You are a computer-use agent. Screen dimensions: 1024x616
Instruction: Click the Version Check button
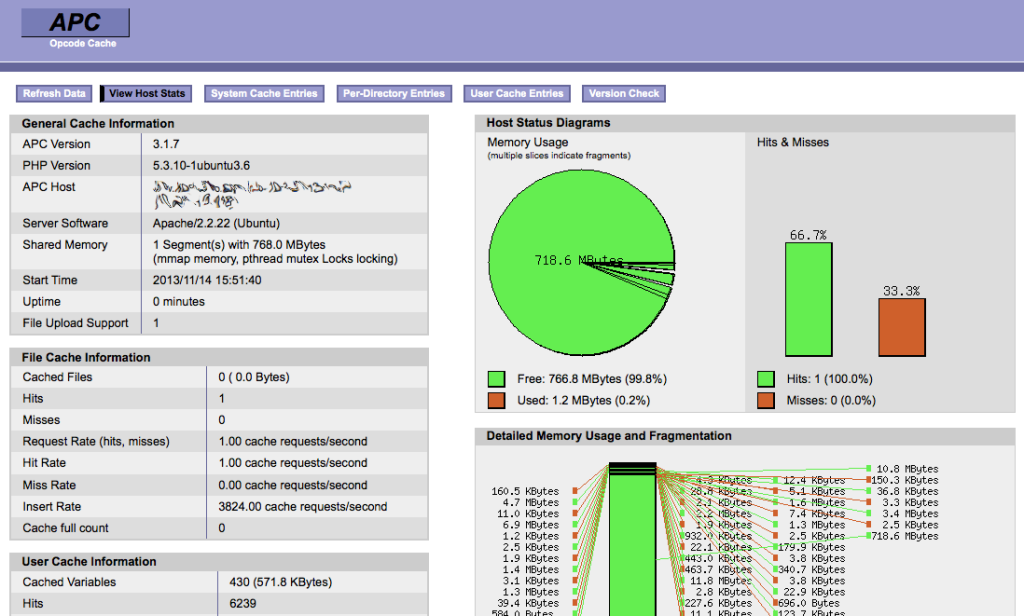624,93
